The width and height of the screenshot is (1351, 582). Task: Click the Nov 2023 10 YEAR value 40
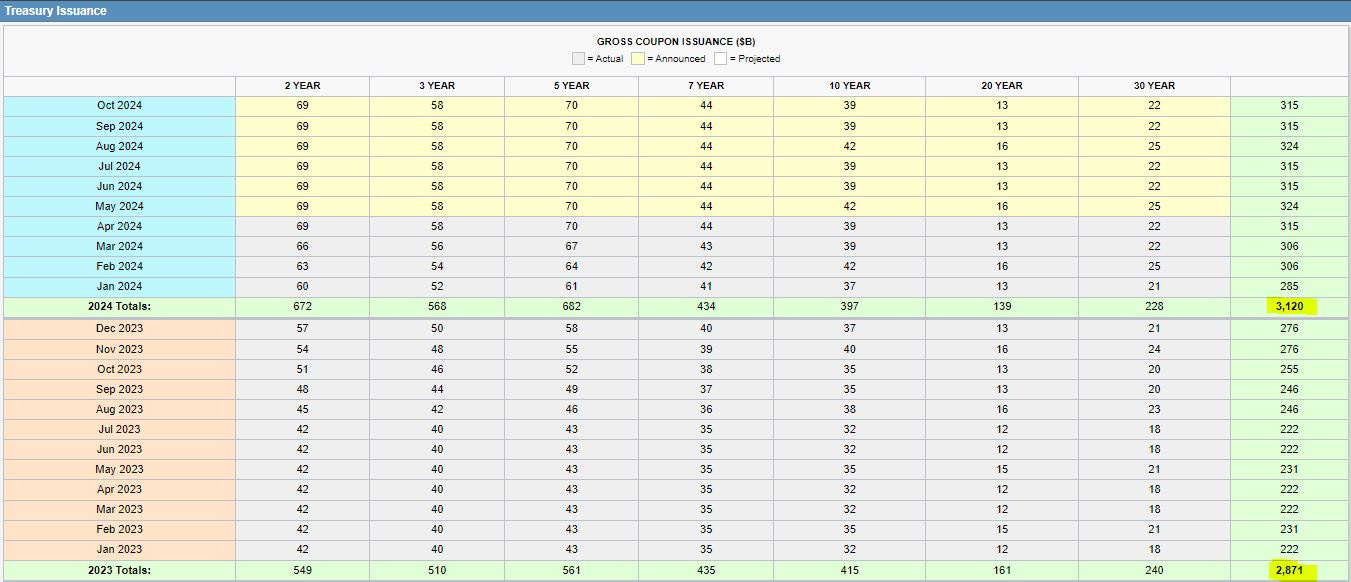pos(849,349)
